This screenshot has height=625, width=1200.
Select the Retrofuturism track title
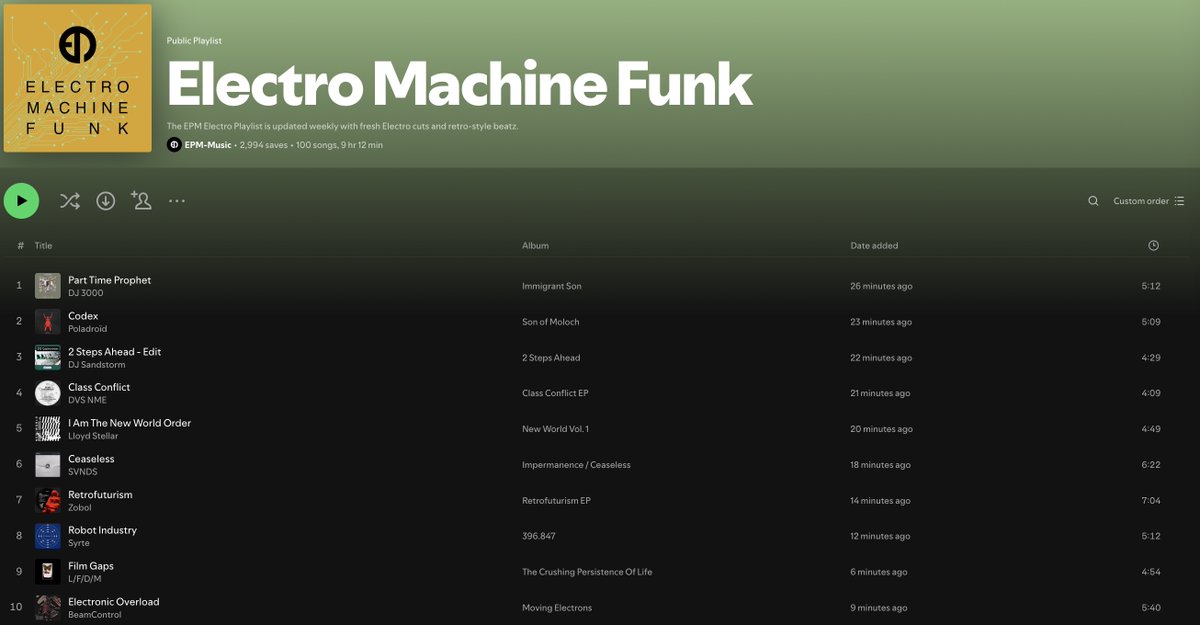100,494
